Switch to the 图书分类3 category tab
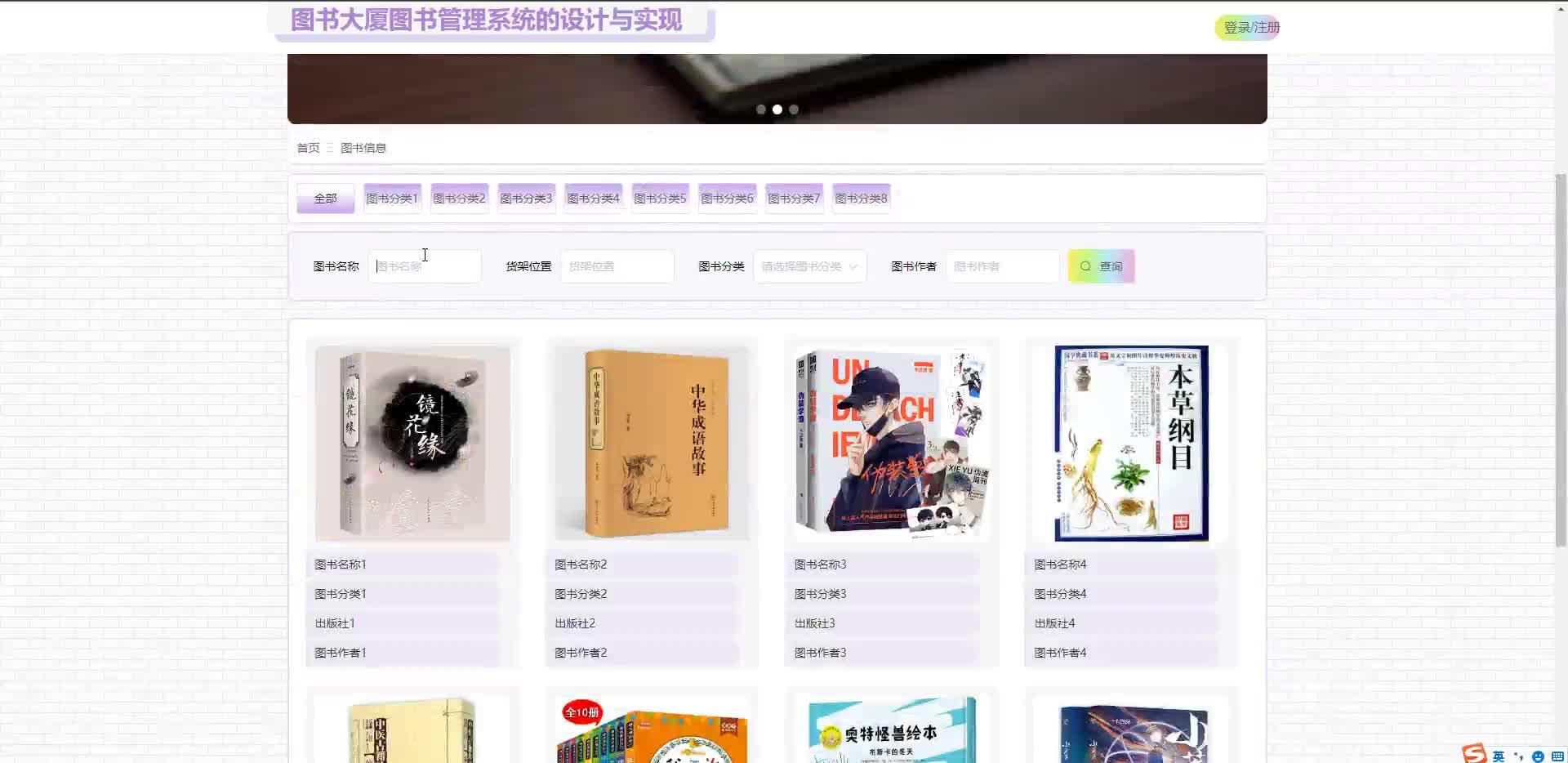Viewport: 1568px width, 763px height. (525, 198)
